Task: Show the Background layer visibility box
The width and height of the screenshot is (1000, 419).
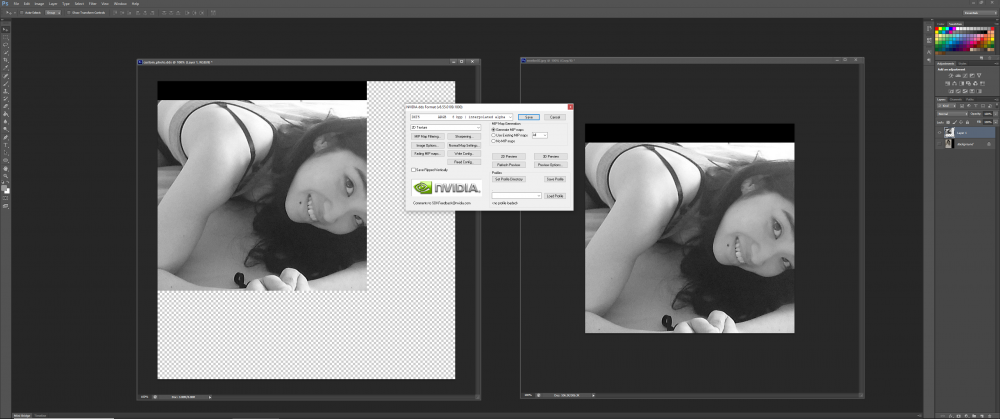Action: click(939, 144)
